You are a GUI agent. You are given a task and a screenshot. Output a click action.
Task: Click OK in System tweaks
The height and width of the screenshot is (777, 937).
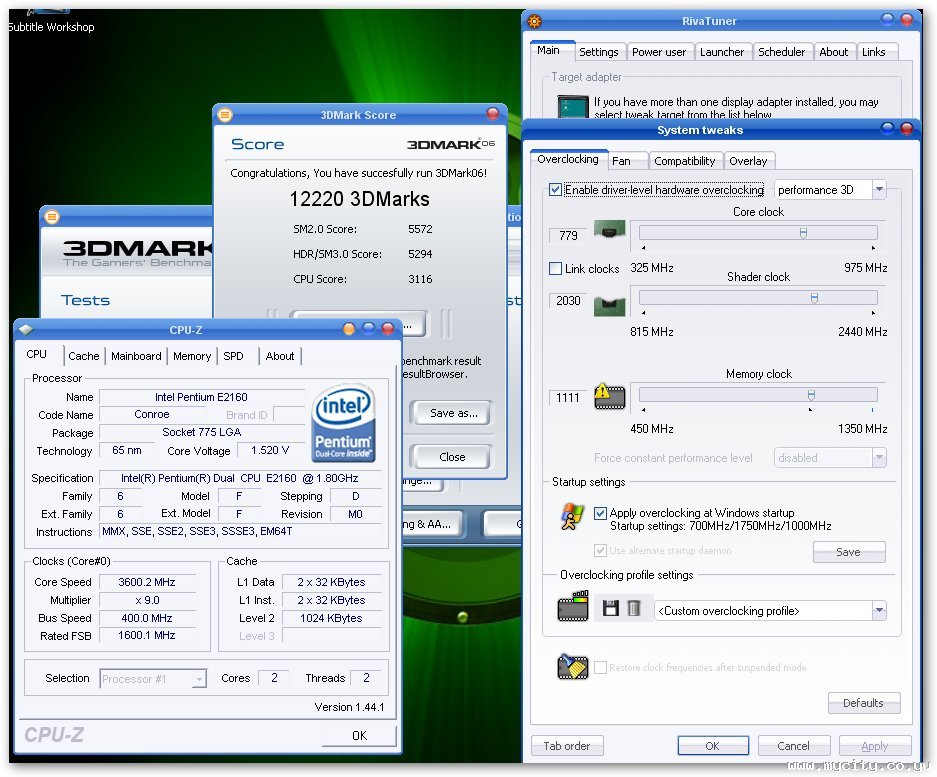[x=712, y=746]
